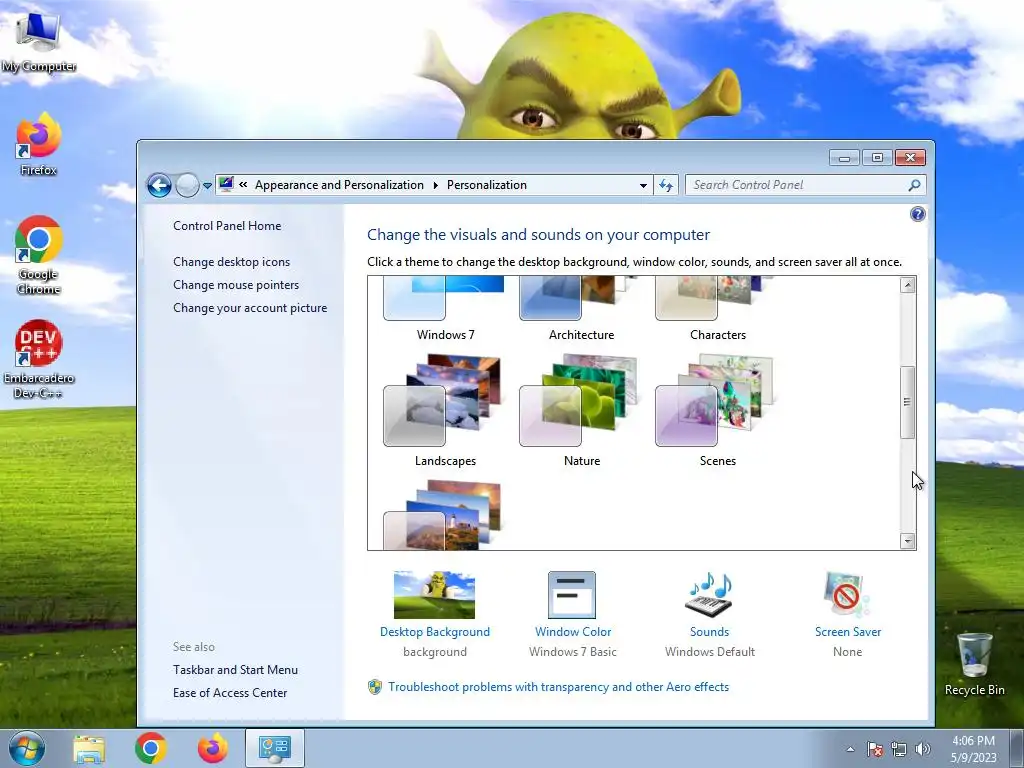This screenshot has height=768, width=1024.
Task: Click the Forward navigation button
Action: (x=187, y=185)
